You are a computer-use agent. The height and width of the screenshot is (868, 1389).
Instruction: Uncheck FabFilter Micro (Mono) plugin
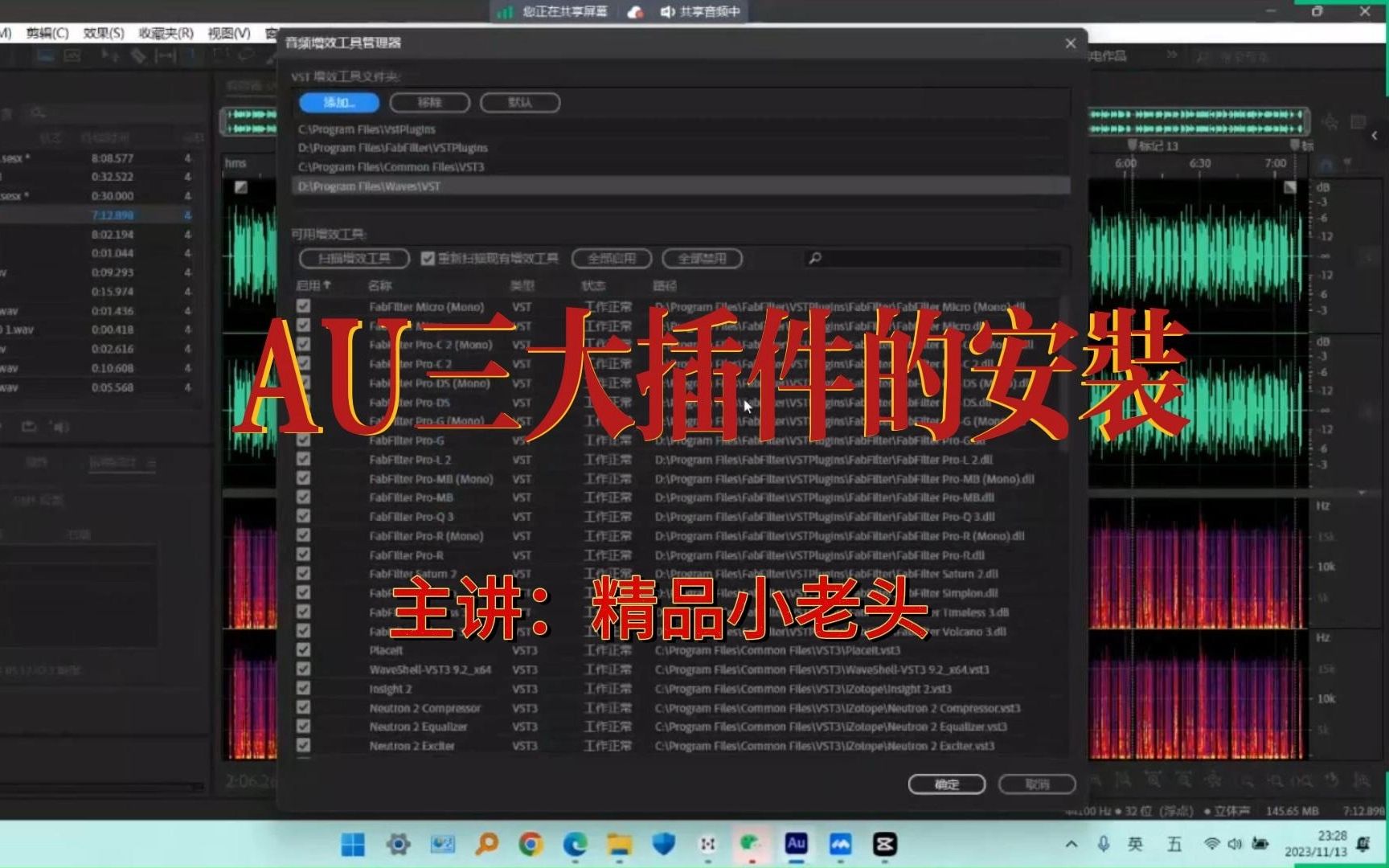[303, 306]
